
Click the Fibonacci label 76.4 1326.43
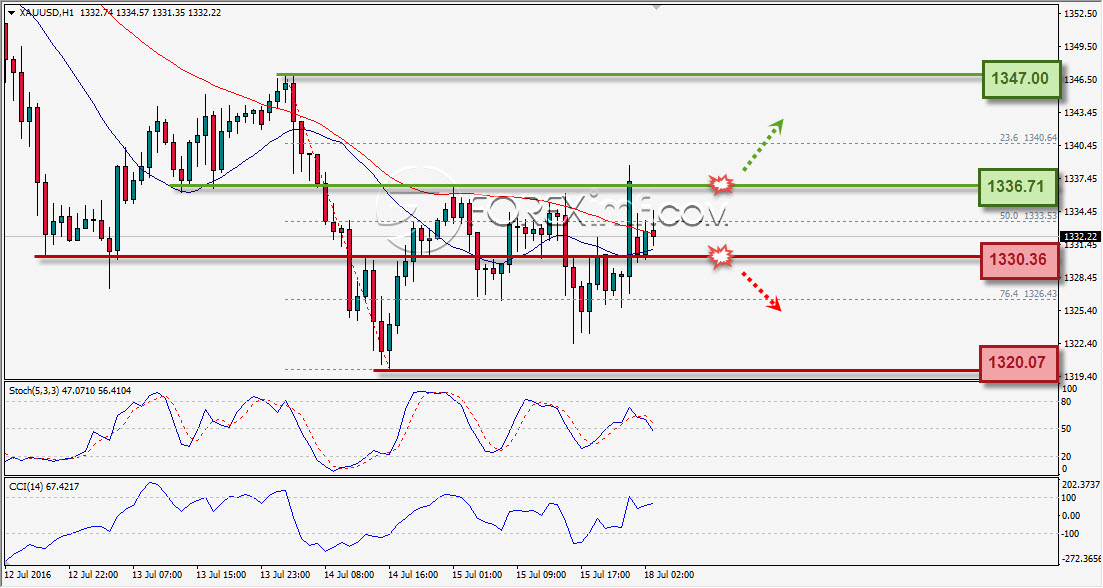[1028, 294]
